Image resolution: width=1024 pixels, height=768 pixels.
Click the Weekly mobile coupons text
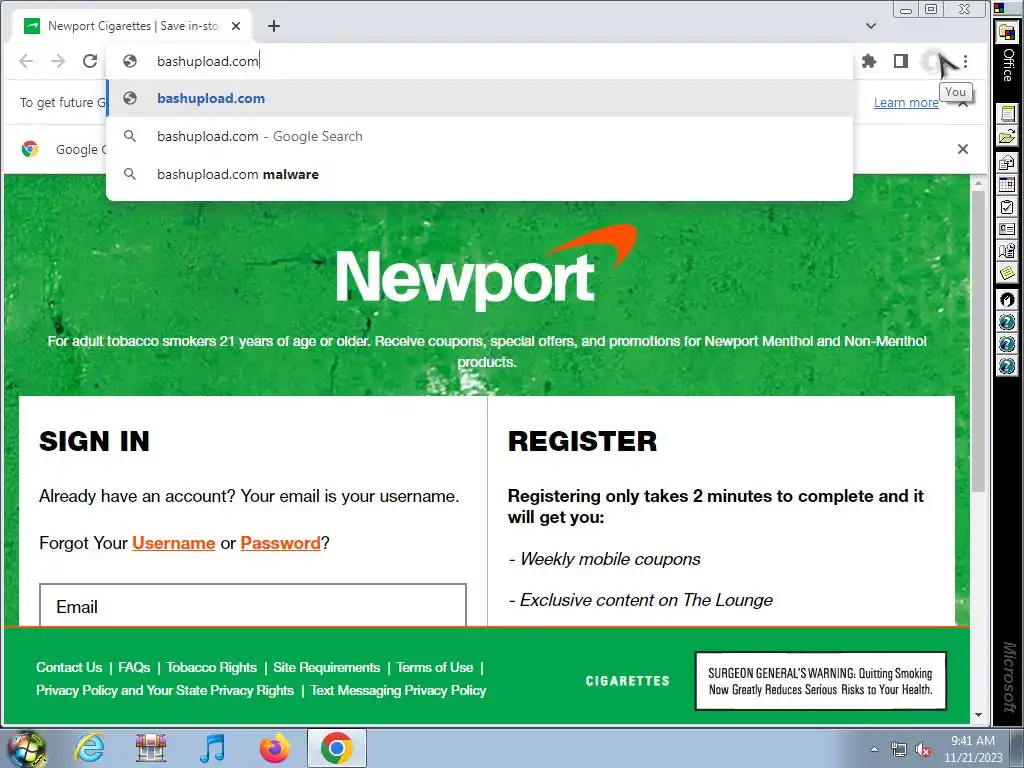pos(604,559)
